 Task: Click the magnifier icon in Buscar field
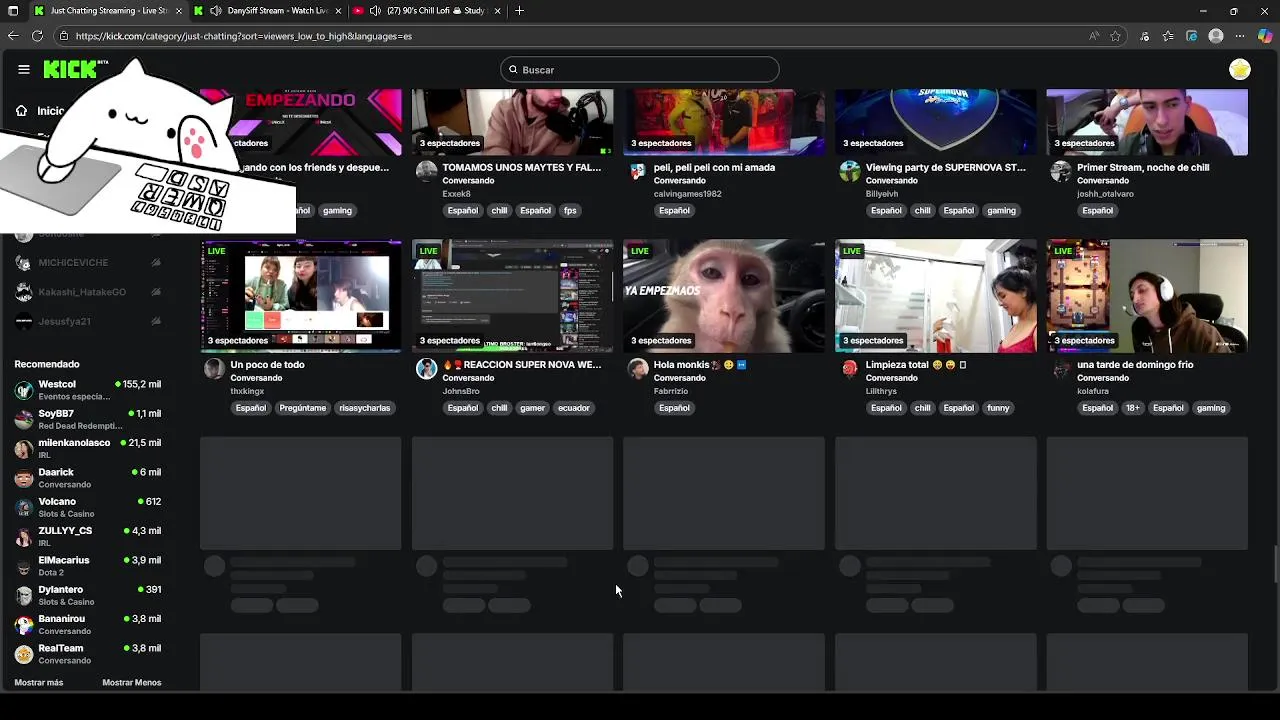(513, 70)
